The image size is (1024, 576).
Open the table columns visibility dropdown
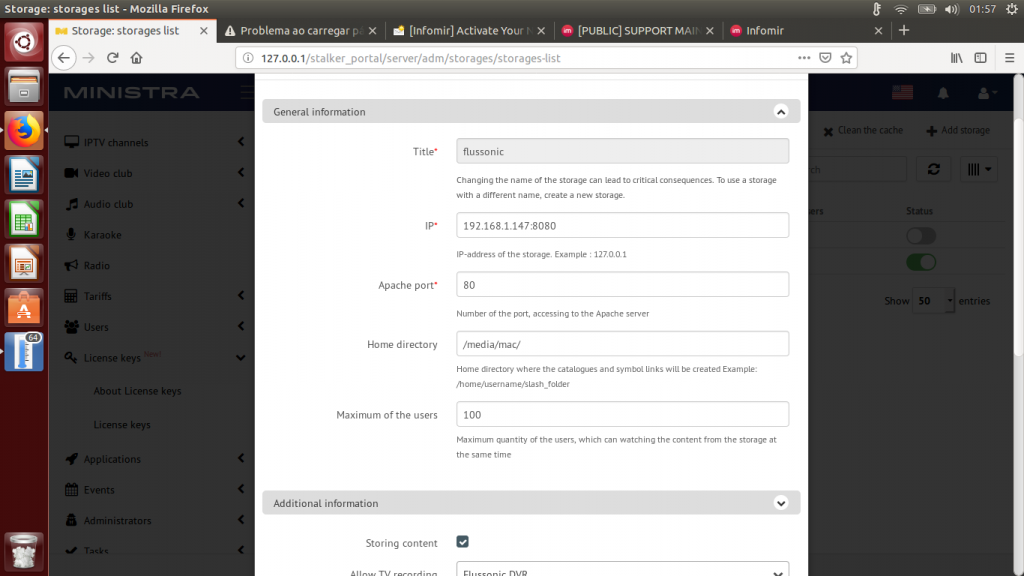point(979,170)
